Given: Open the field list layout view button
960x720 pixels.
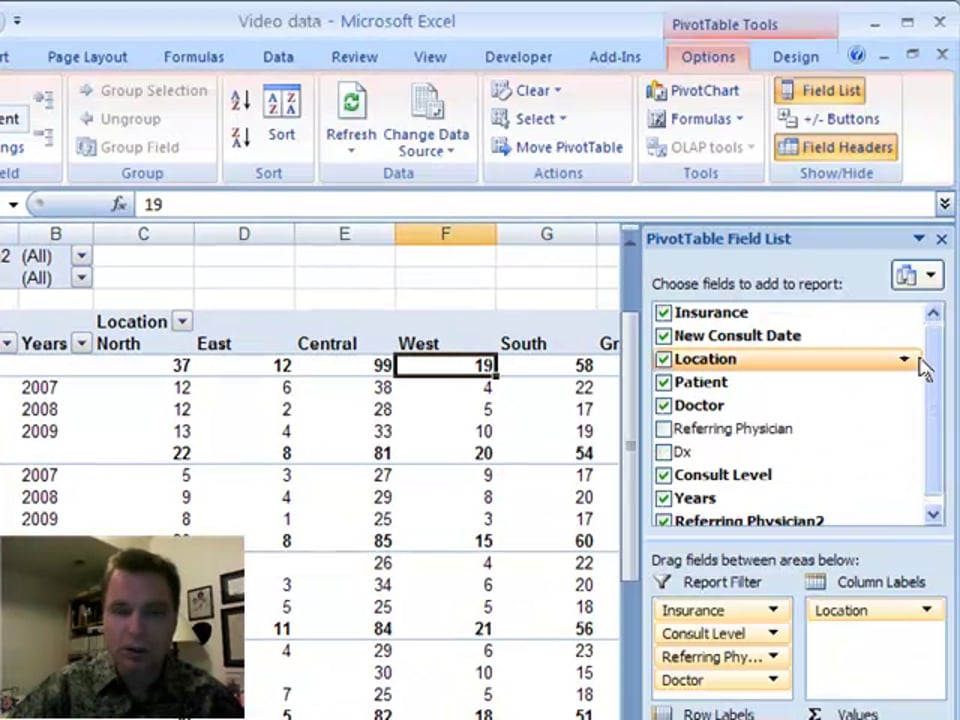Looking at the screenshot, I should 917,276.
